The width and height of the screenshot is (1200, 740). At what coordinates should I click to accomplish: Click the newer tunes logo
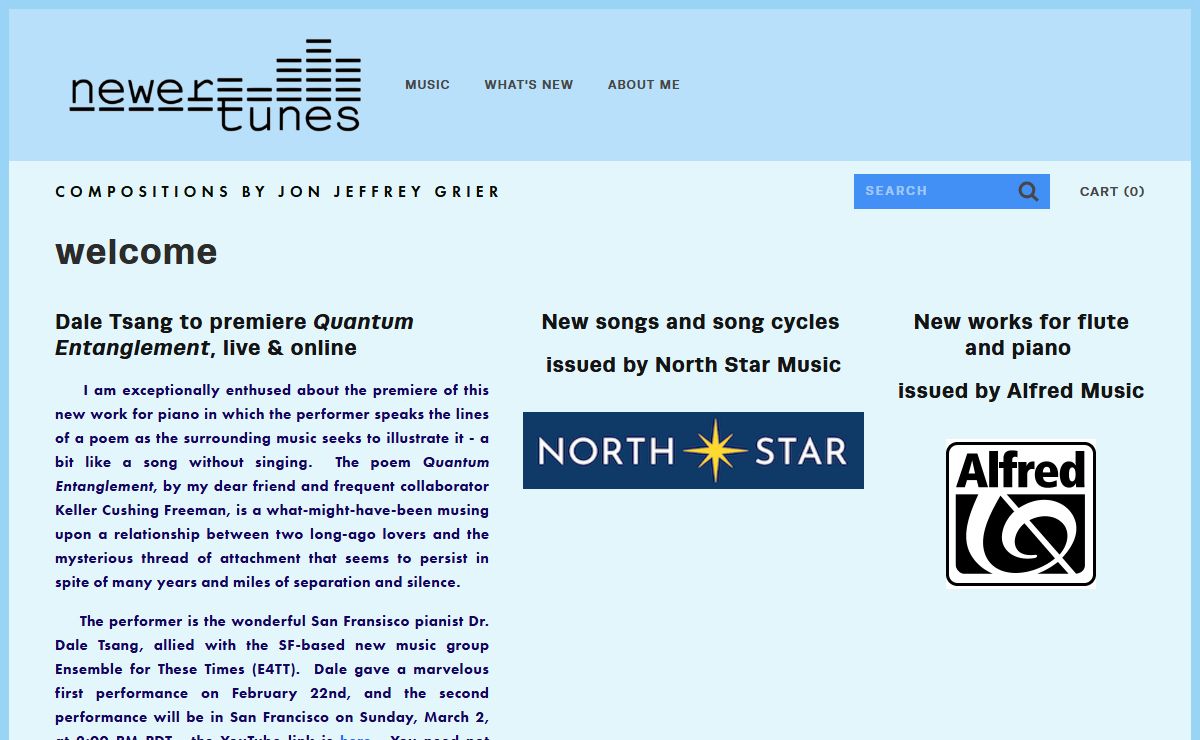click(x=215, y=86)
